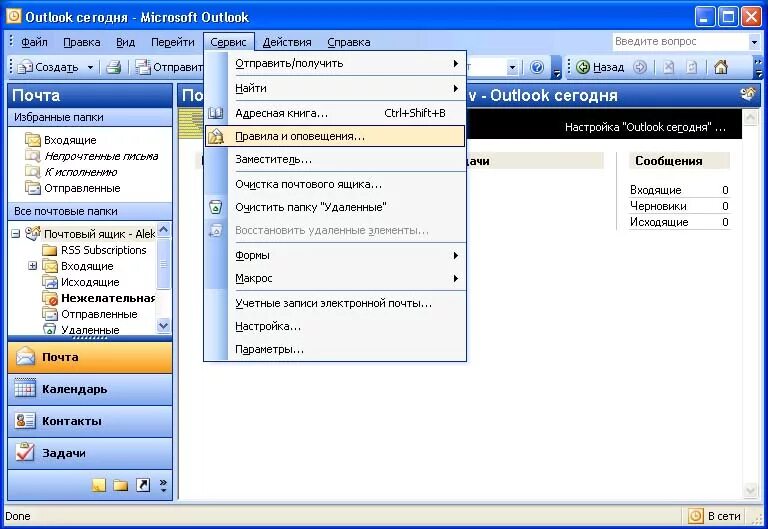Click folder list scrollbar up arrow
The height and width of the screenshot is (529, 768).
click(x=164, y=229)
